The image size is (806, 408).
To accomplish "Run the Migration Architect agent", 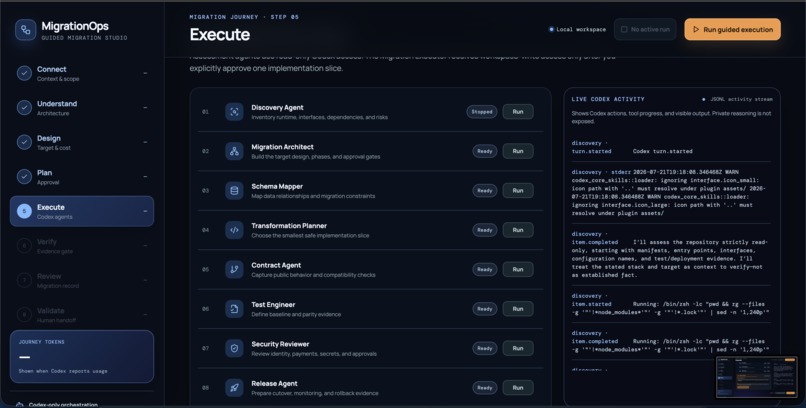I will point(518,151).
